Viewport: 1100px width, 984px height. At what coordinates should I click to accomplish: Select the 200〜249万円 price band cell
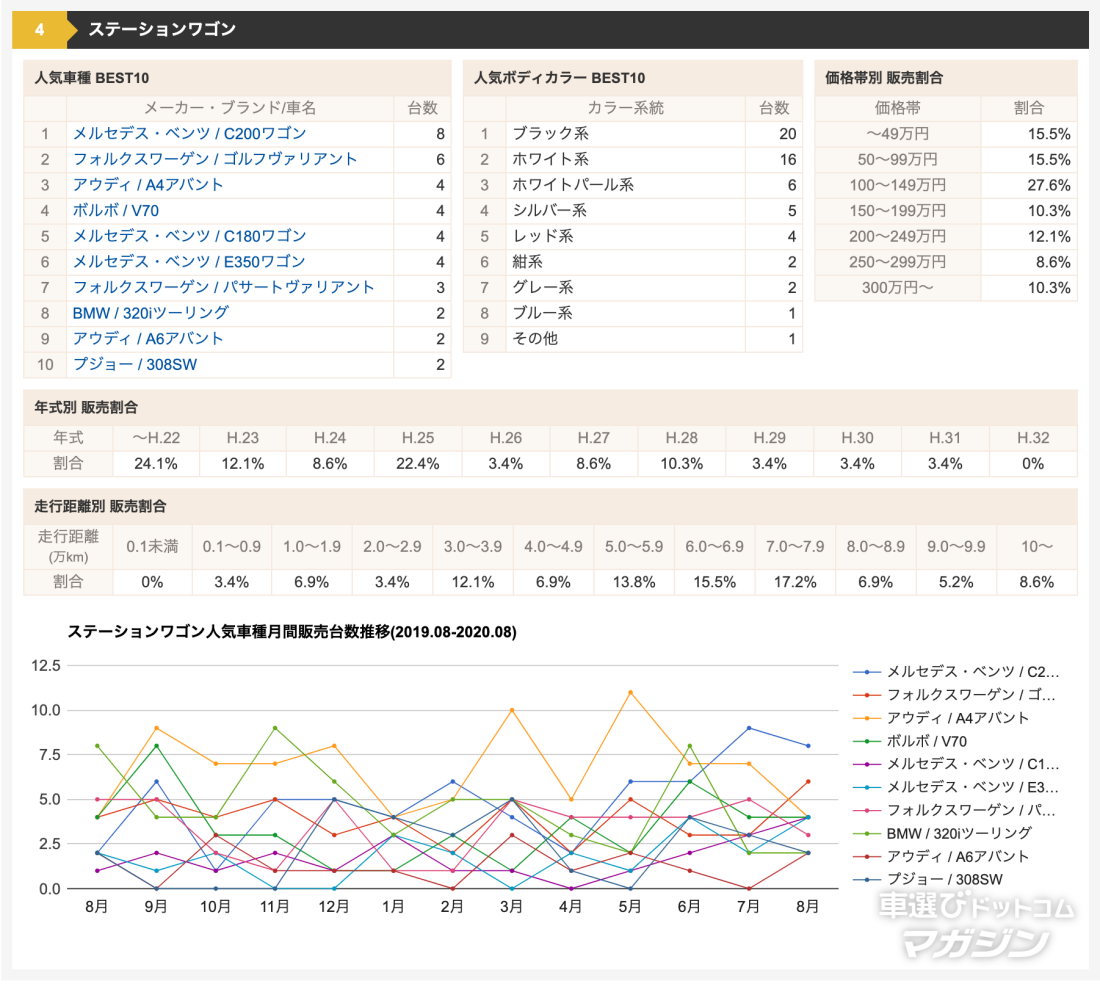(x=897, y=236)
